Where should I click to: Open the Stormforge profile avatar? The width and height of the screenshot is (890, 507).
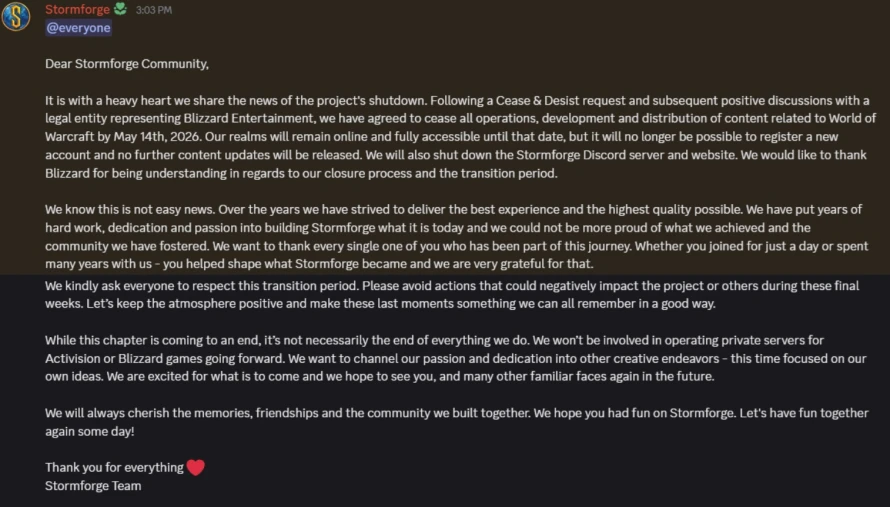coord(16,15)
